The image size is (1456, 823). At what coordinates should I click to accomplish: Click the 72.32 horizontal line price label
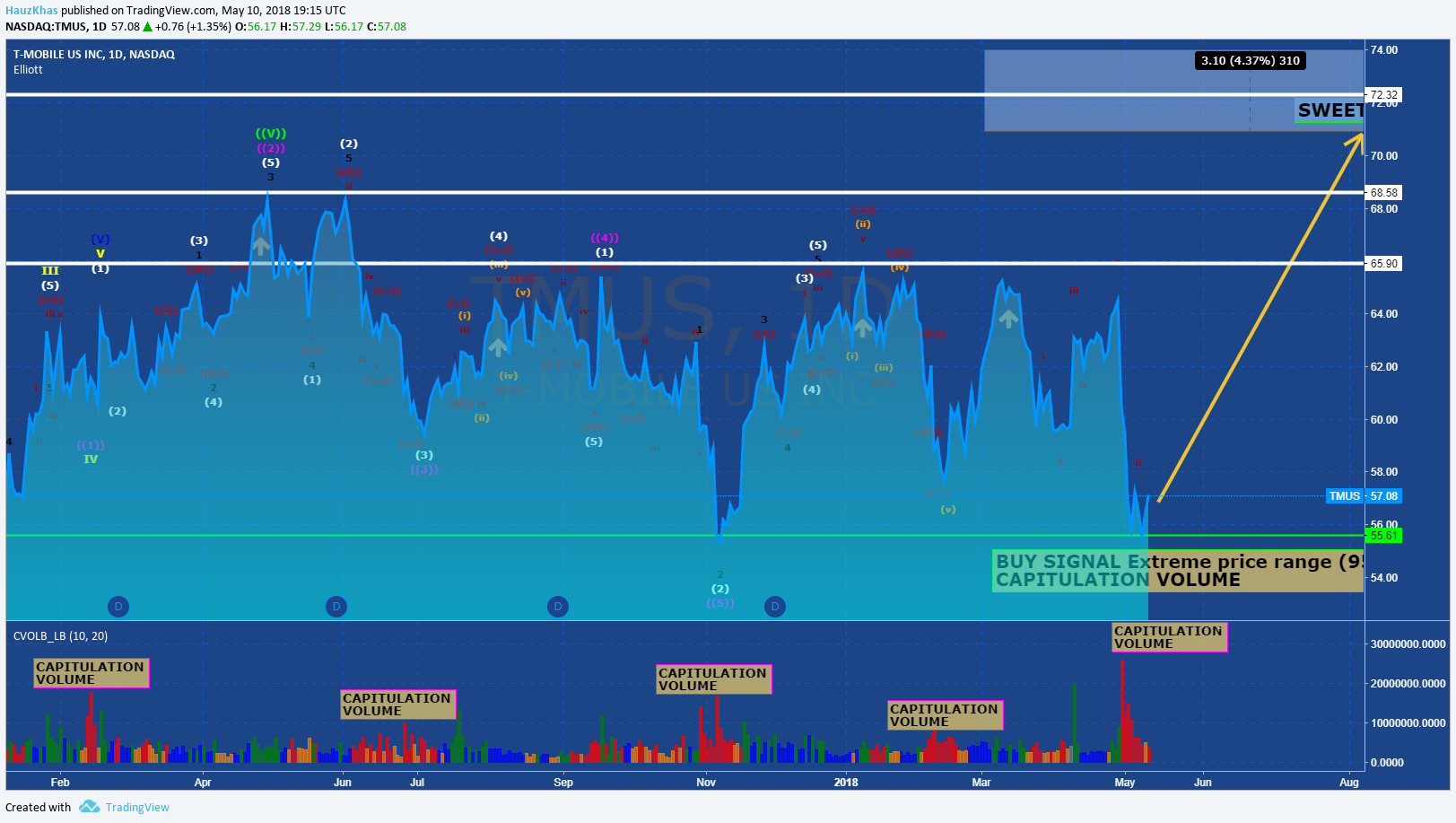[x=1384, y=94]
